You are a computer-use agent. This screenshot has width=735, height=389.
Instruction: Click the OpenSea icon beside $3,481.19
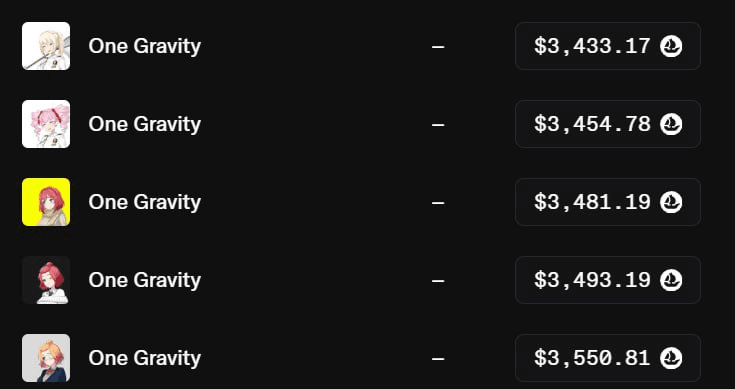tap(671, 202)
